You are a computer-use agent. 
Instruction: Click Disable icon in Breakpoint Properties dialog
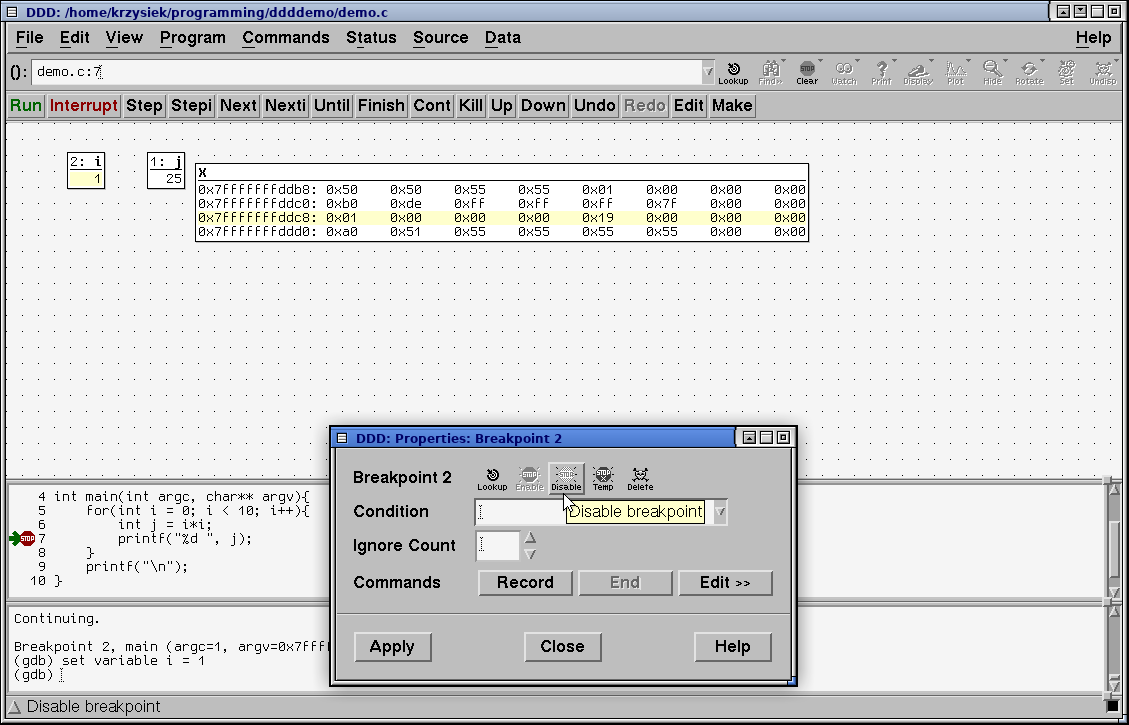[566, 478]
